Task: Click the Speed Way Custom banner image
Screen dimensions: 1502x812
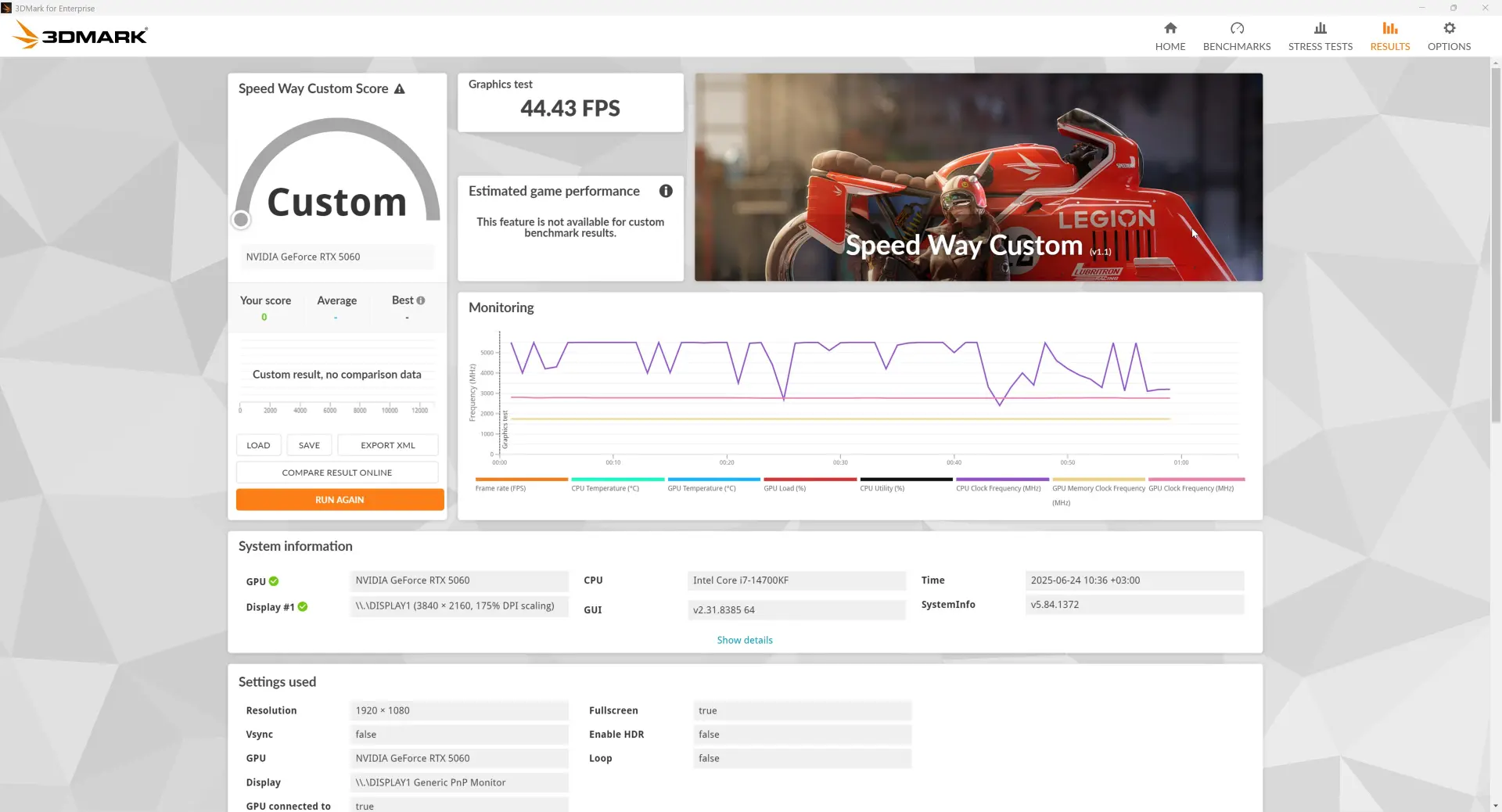Action: point(978,177)
